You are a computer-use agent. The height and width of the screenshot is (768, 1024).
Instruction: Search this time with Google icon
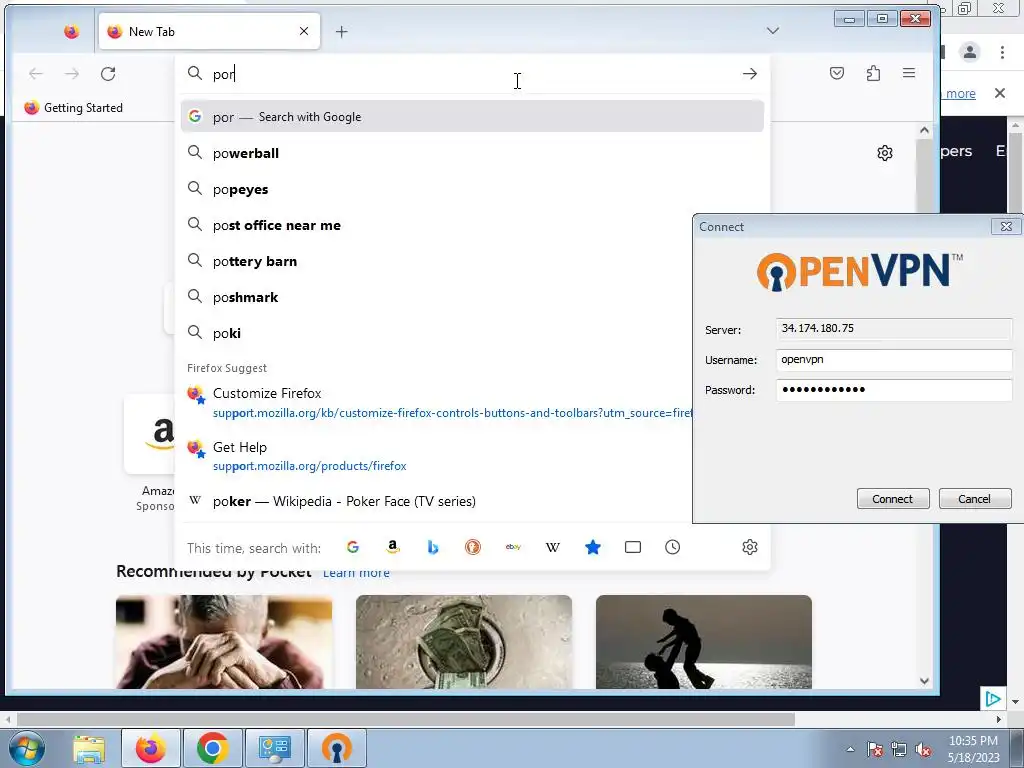point(353,547)
